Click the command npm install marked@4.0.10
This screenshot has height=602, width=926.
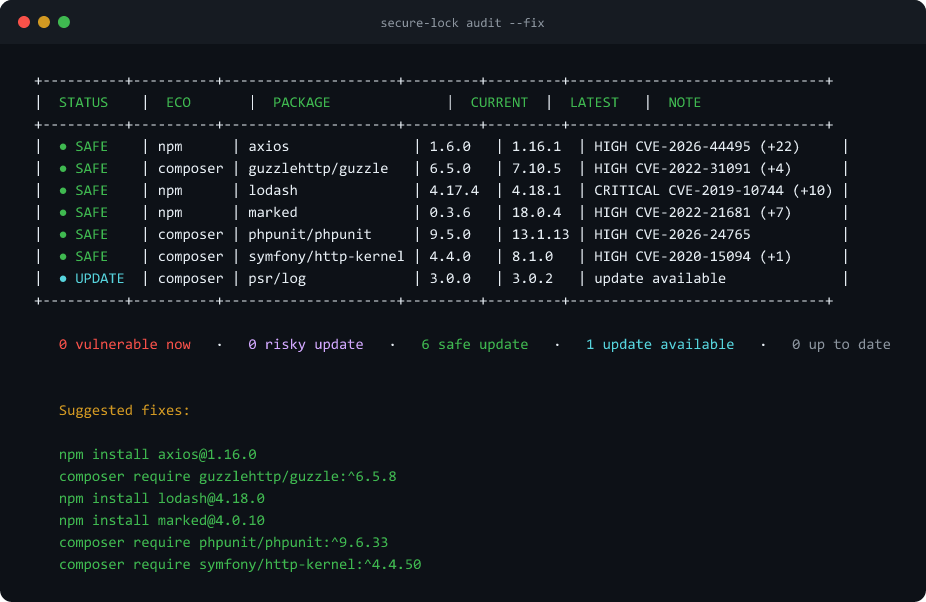click(x=162, y=520)
